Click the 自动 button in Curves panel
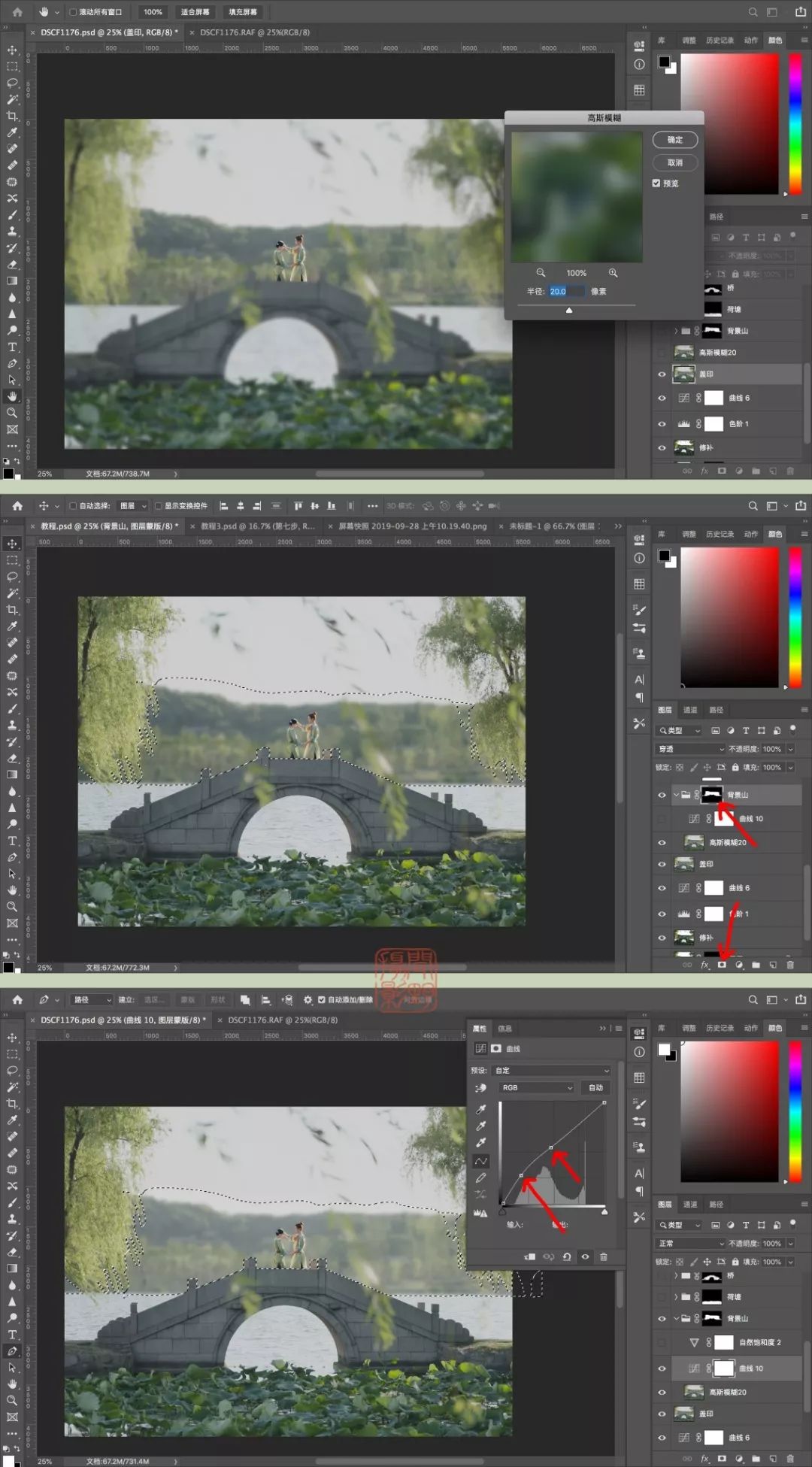The width and height of the screenshot is (812, 1467). pos(595,1088)
